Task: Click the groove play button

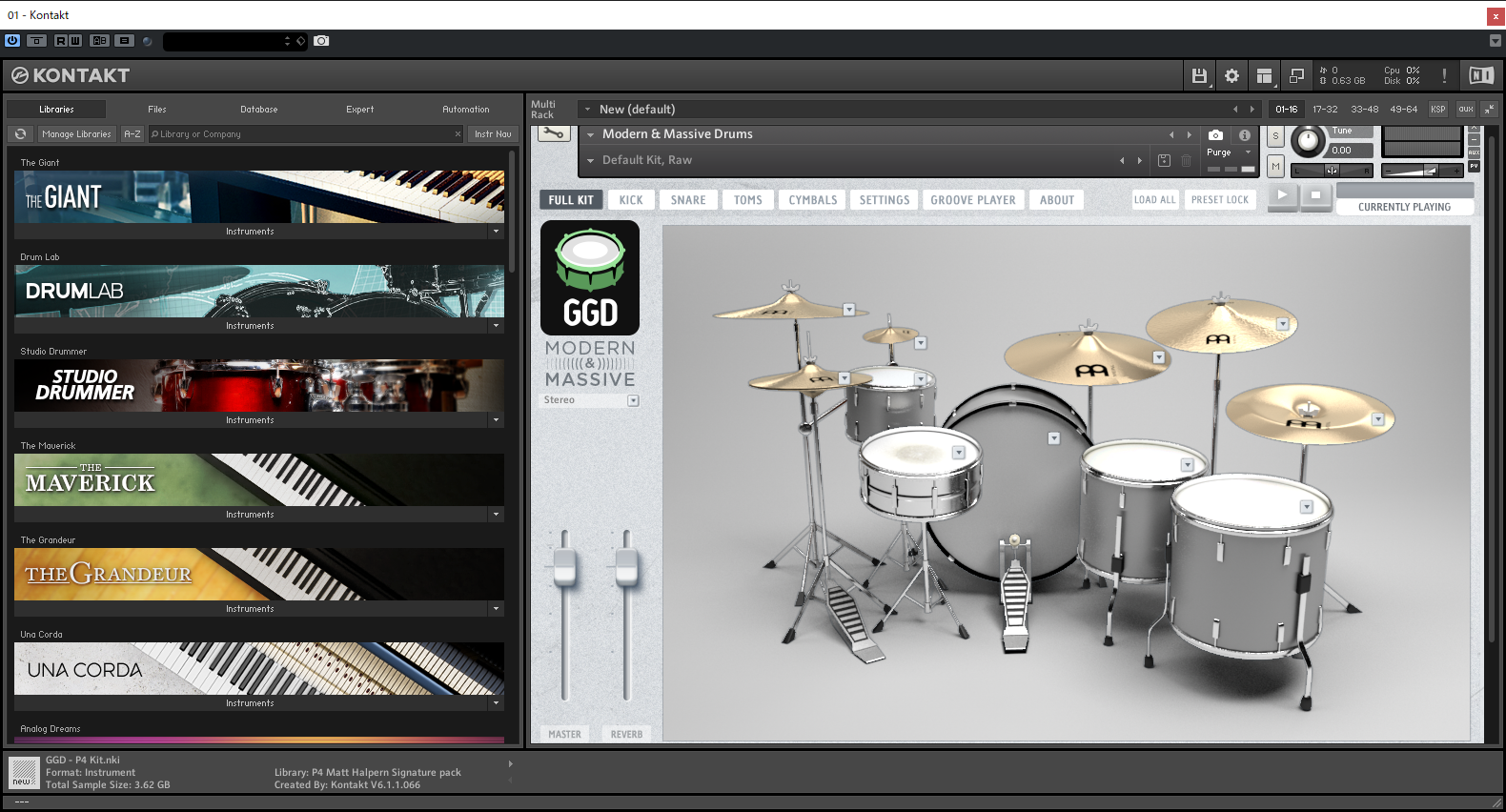Action: pos(1283,195)
